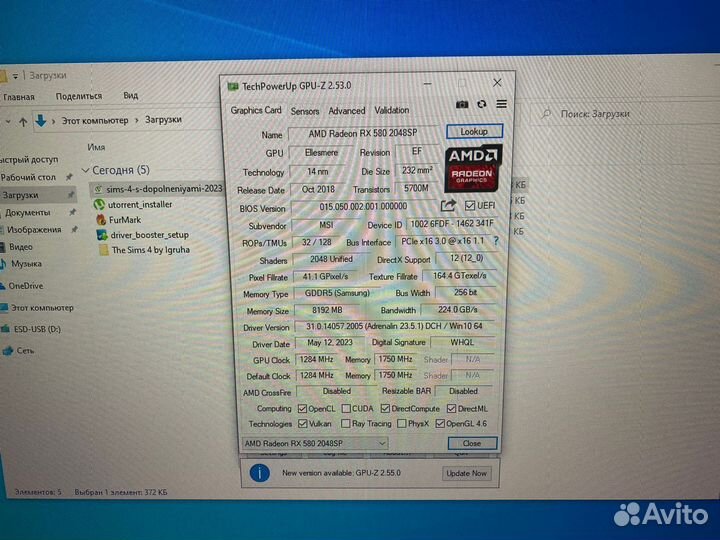
Task: Switch to the Validation tab
Action: tap(392, 110)
